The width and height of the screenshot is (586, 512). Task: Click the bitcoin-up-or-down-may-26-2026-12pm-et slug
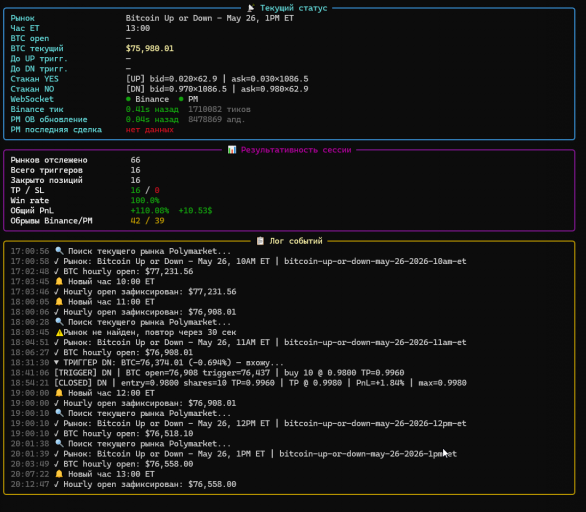(x=375, y=423)
